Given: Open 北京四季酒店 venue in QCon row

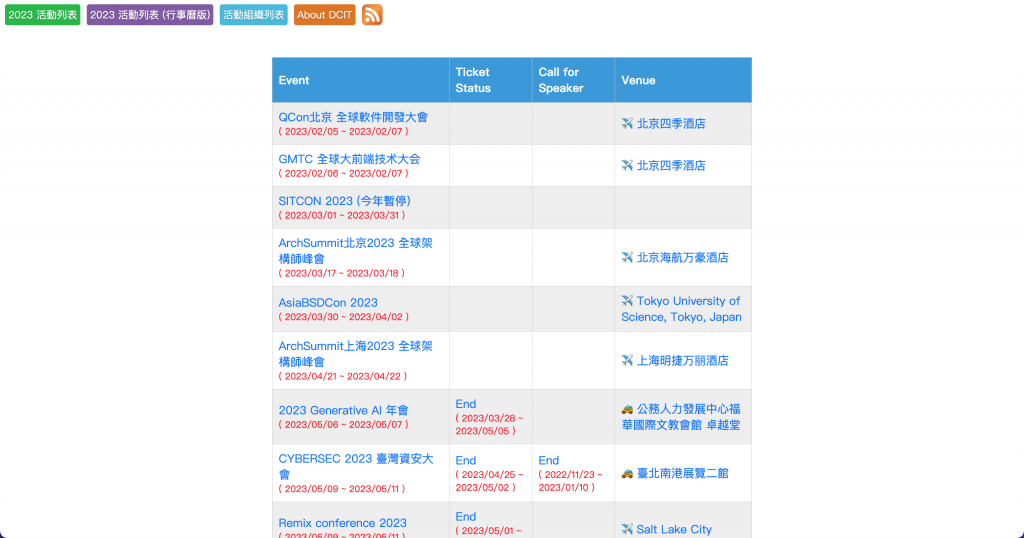Looking at the screenshot, I should [x=671, y=123].
